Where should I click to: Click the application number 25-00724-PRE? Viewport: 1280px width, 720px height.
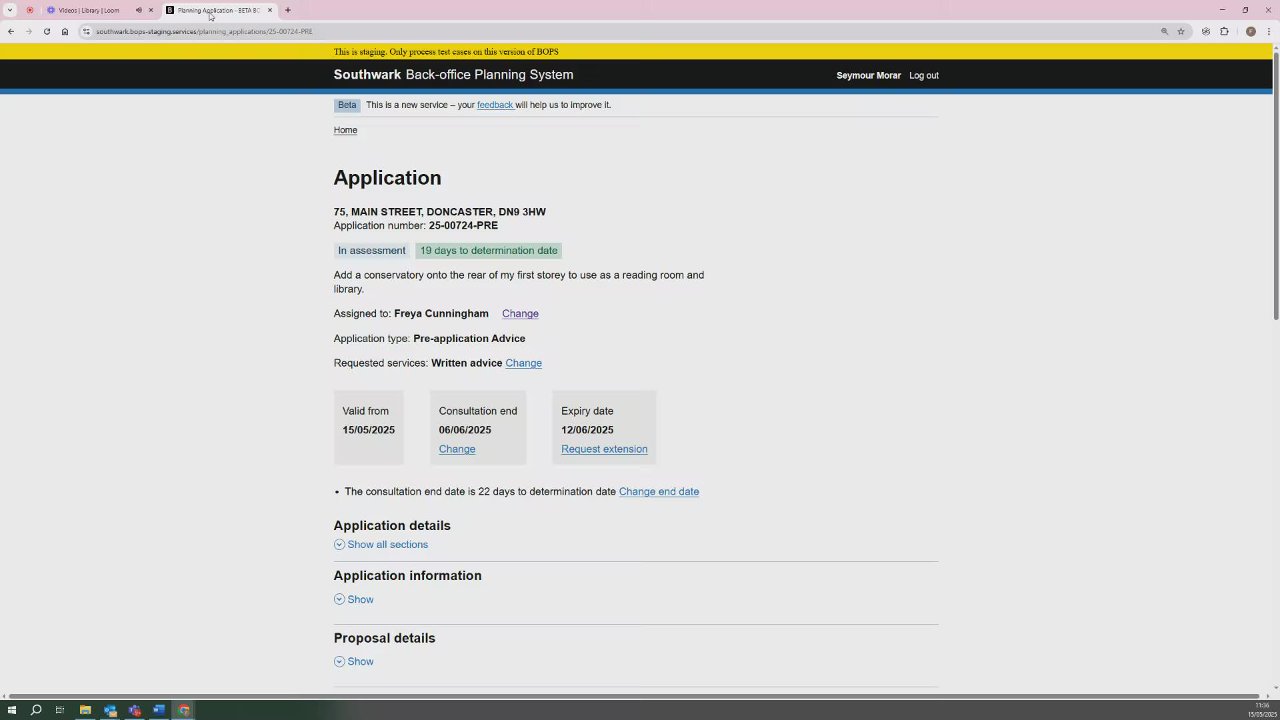tap(463, 226)
